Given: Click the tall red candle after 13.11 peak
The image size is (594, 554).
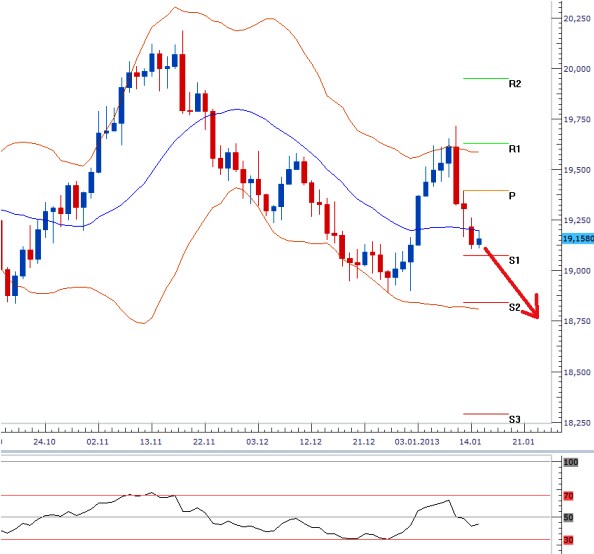Looking at the screenshot, I should (x=183, y=82).
